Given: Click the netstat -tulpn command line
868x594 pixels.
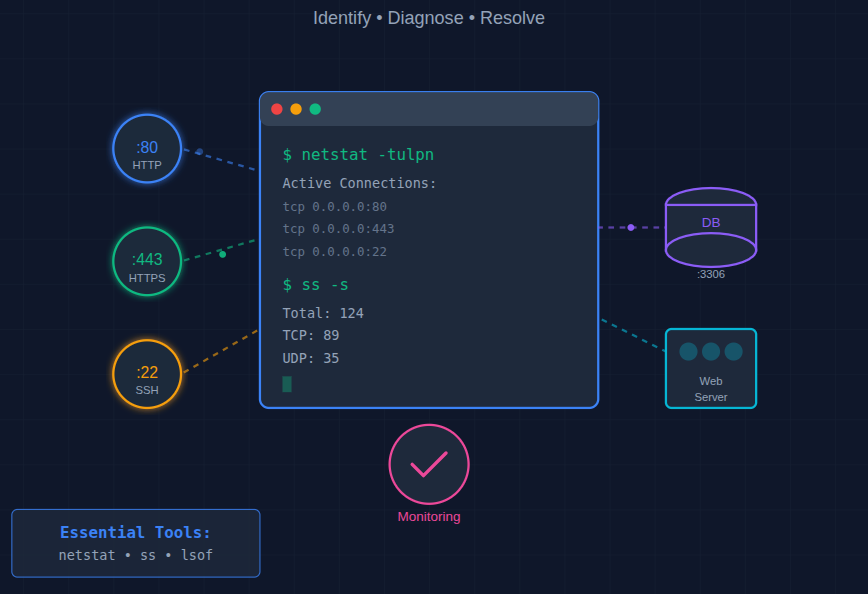Looking at the screenshot, I should coord(358,155).
